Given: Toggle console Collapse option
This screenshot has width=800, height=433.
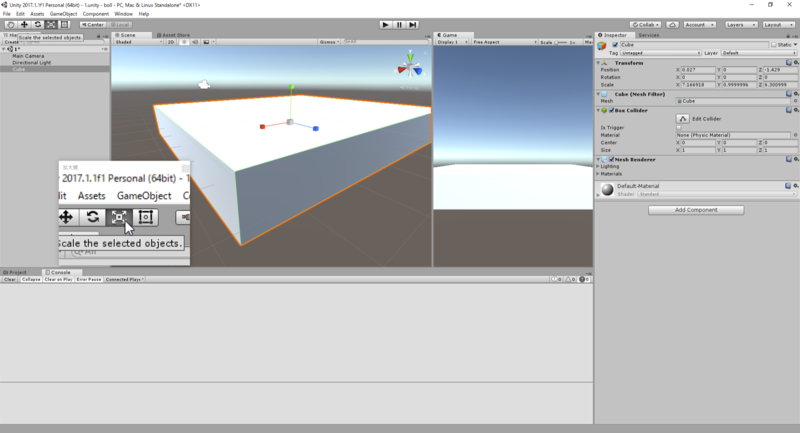Looking at the screenshot, I should point(31,279).
